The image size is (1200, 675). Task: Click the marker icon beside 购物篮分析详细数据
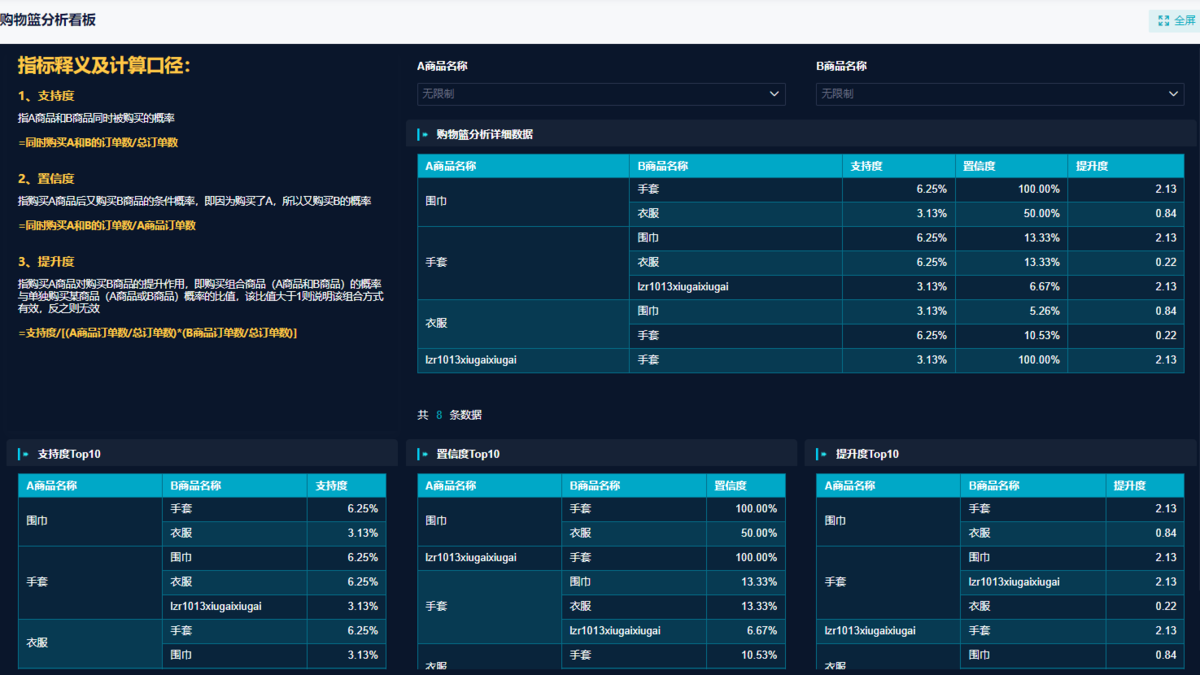point(424,134)
